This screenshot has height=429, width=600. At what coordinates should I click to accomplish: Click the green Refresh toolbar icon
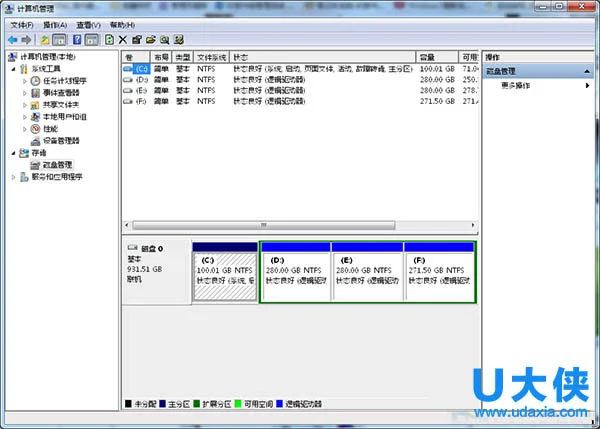coord(109,39)
